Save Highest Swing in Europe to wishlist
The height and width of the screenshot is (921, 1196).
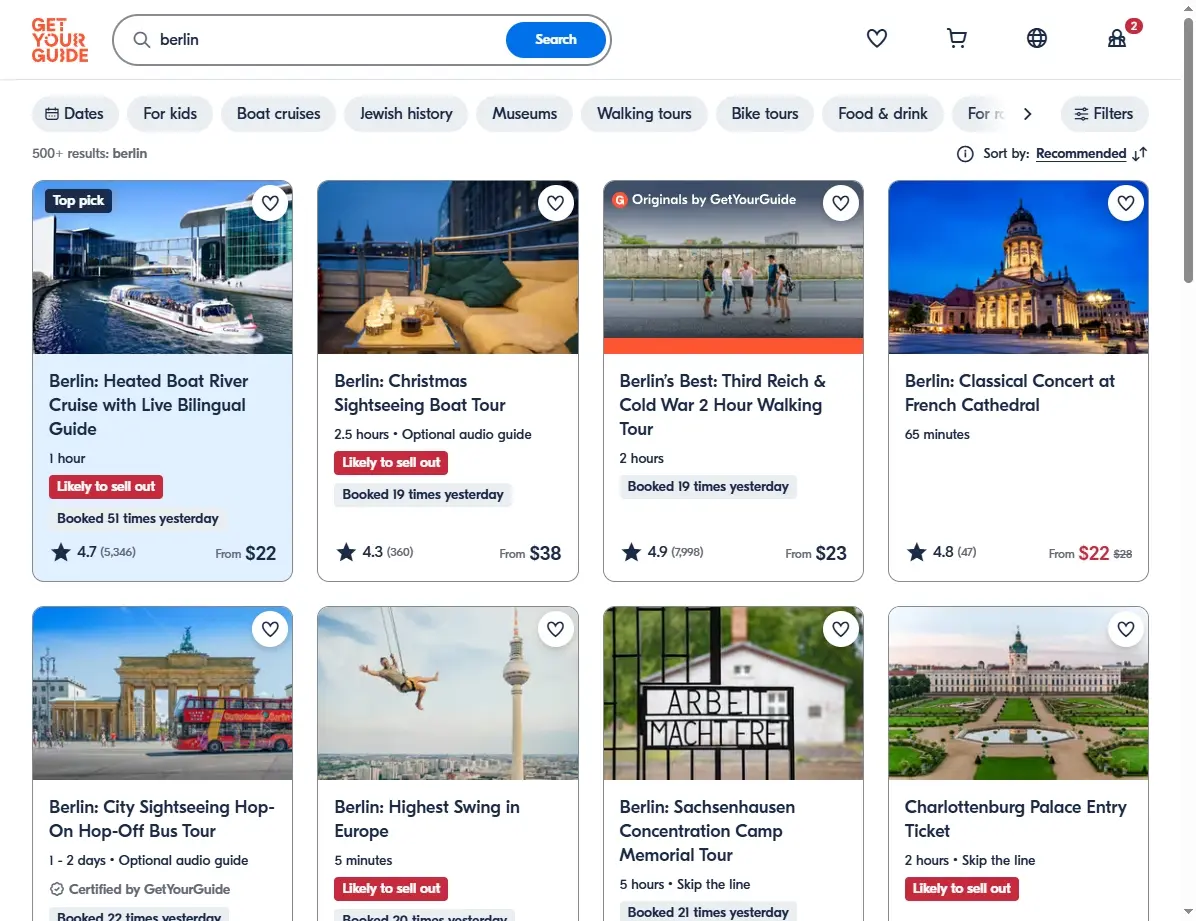pyautogui.click(x=555, y=629)
